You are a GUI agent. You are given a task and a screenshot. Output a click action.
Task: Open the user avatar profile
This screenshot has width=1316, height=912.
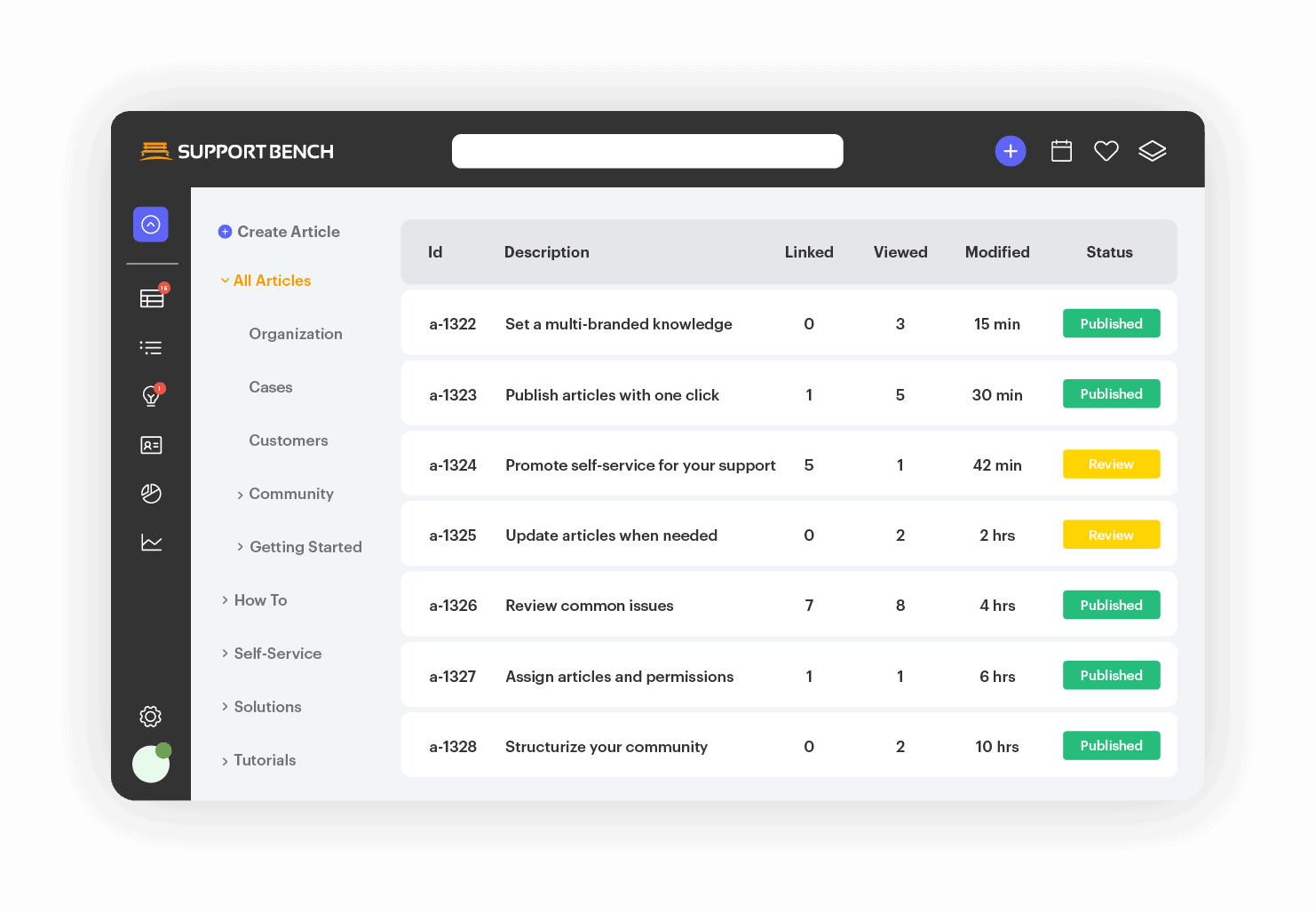(x=151, y=764)
